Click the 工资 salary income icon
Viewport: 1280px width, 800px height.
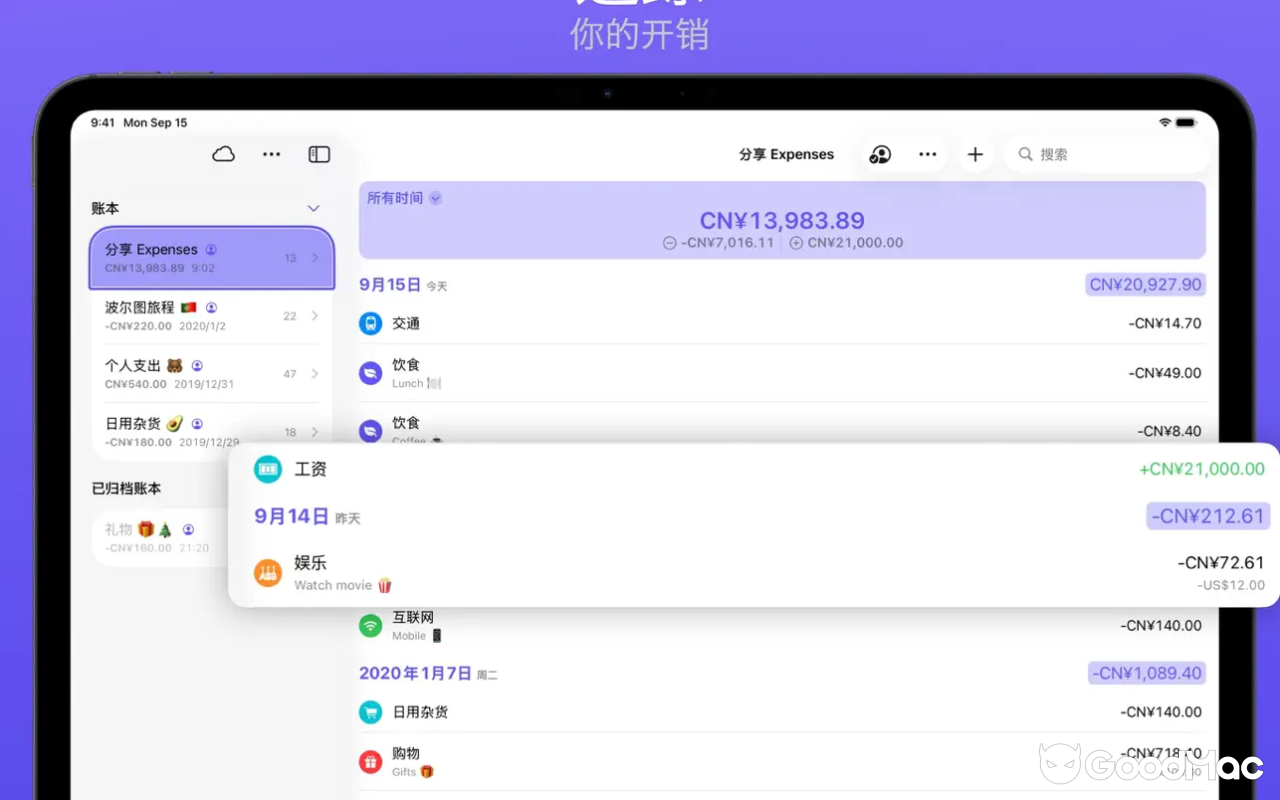pos(267,469)
